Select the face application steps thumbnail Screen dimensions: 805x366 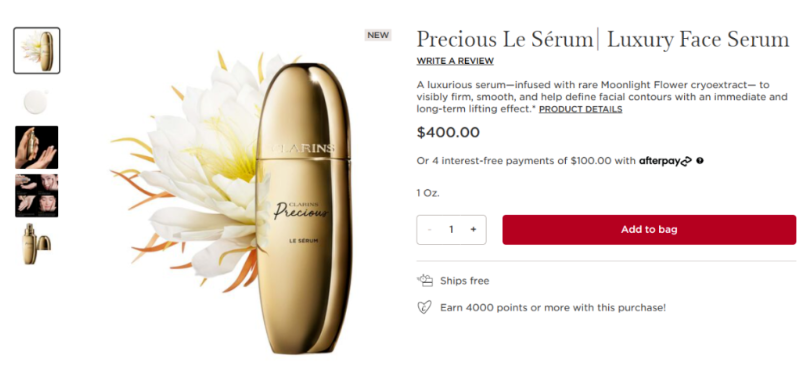[x=36, y=196]
